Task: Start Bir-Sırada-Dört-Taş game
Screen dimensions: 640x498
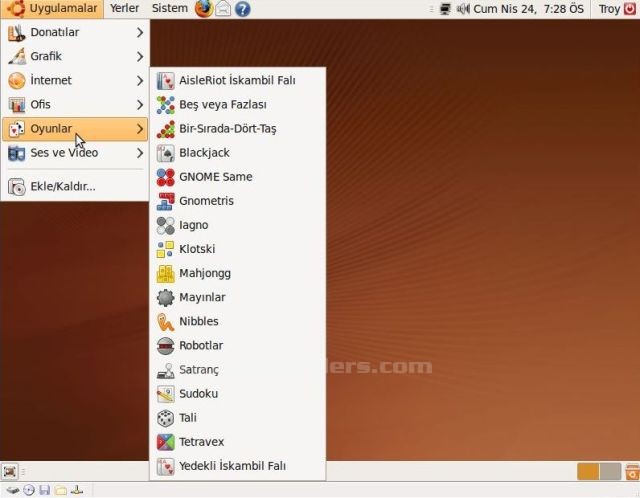Action: tap(238, 129)
